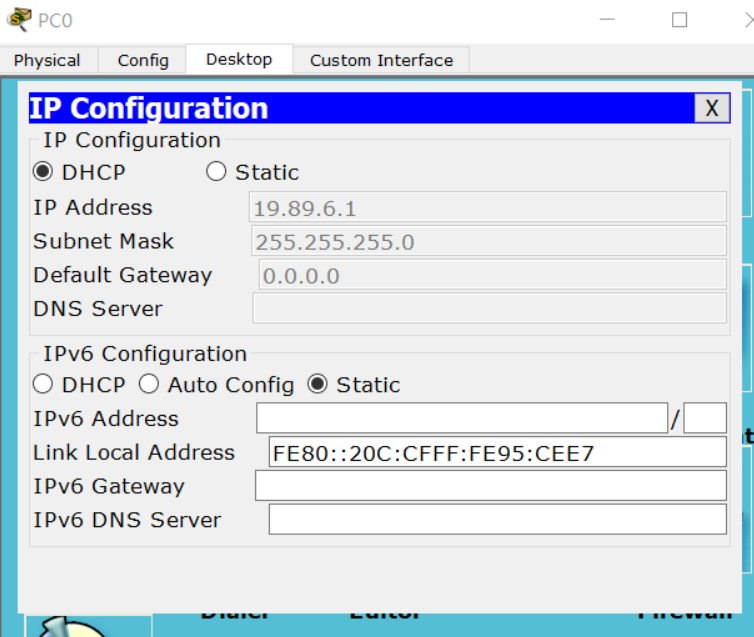
Task: Choose the IPv6 Auto Config option
Action: click(149, 384)
